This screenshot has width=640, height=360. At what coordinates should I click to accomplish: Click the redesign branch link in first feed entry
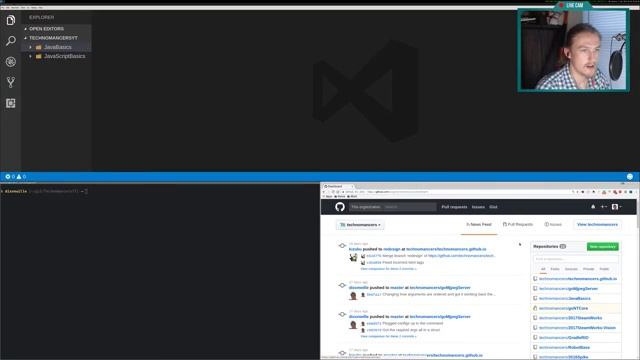click(391, 249)
